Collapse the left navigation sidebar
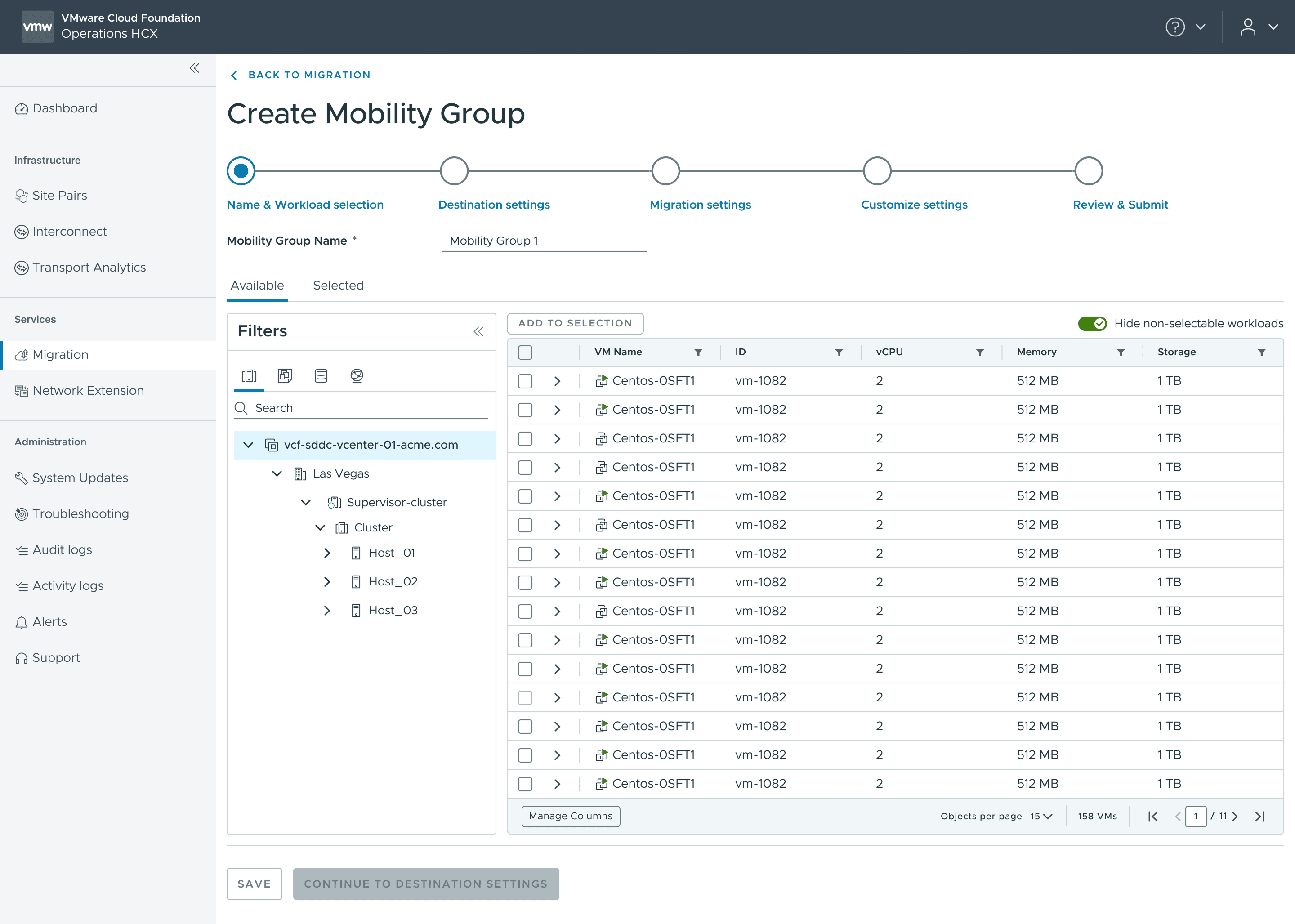This screenshot has height=924, width=1295. click(x=194, y=68)
